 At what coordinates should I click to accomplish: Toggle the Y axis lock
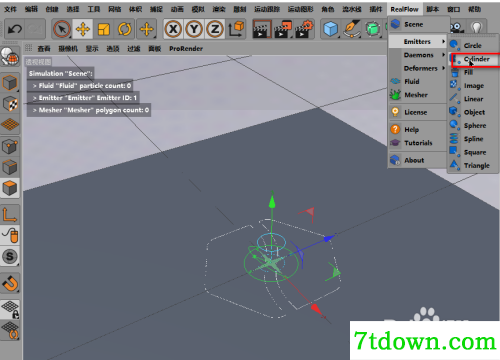pyautogui.click(x=194, y=29)
